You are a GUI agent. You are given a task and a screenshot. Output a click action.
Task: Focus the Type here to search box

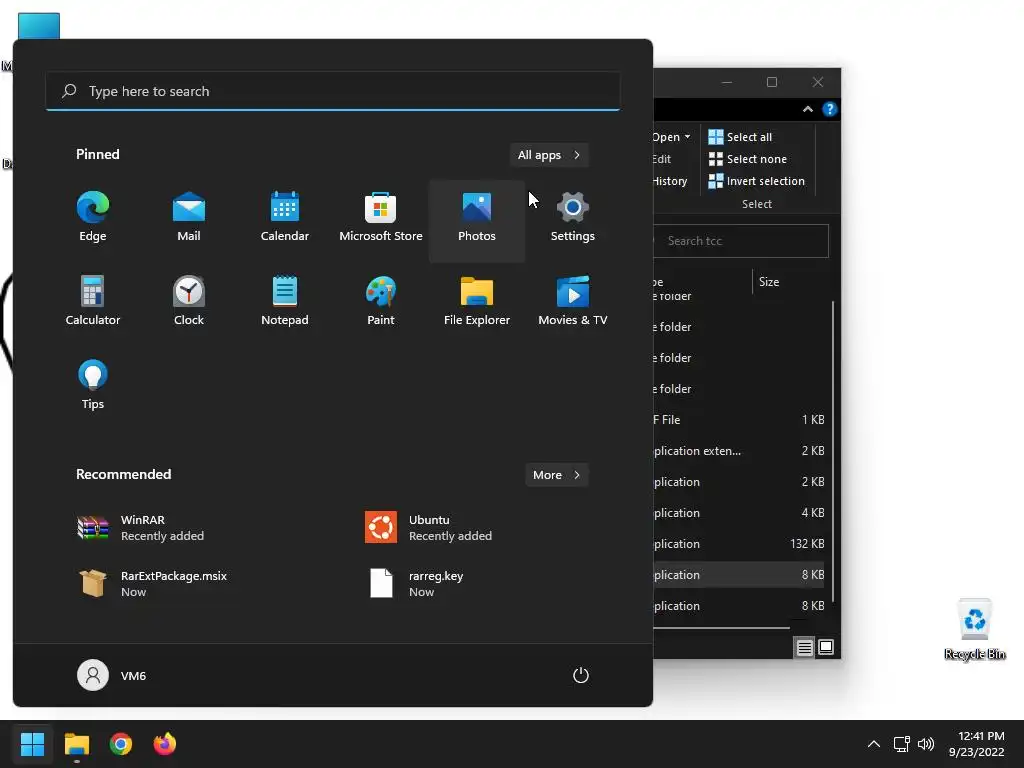(x=333, y=91)
